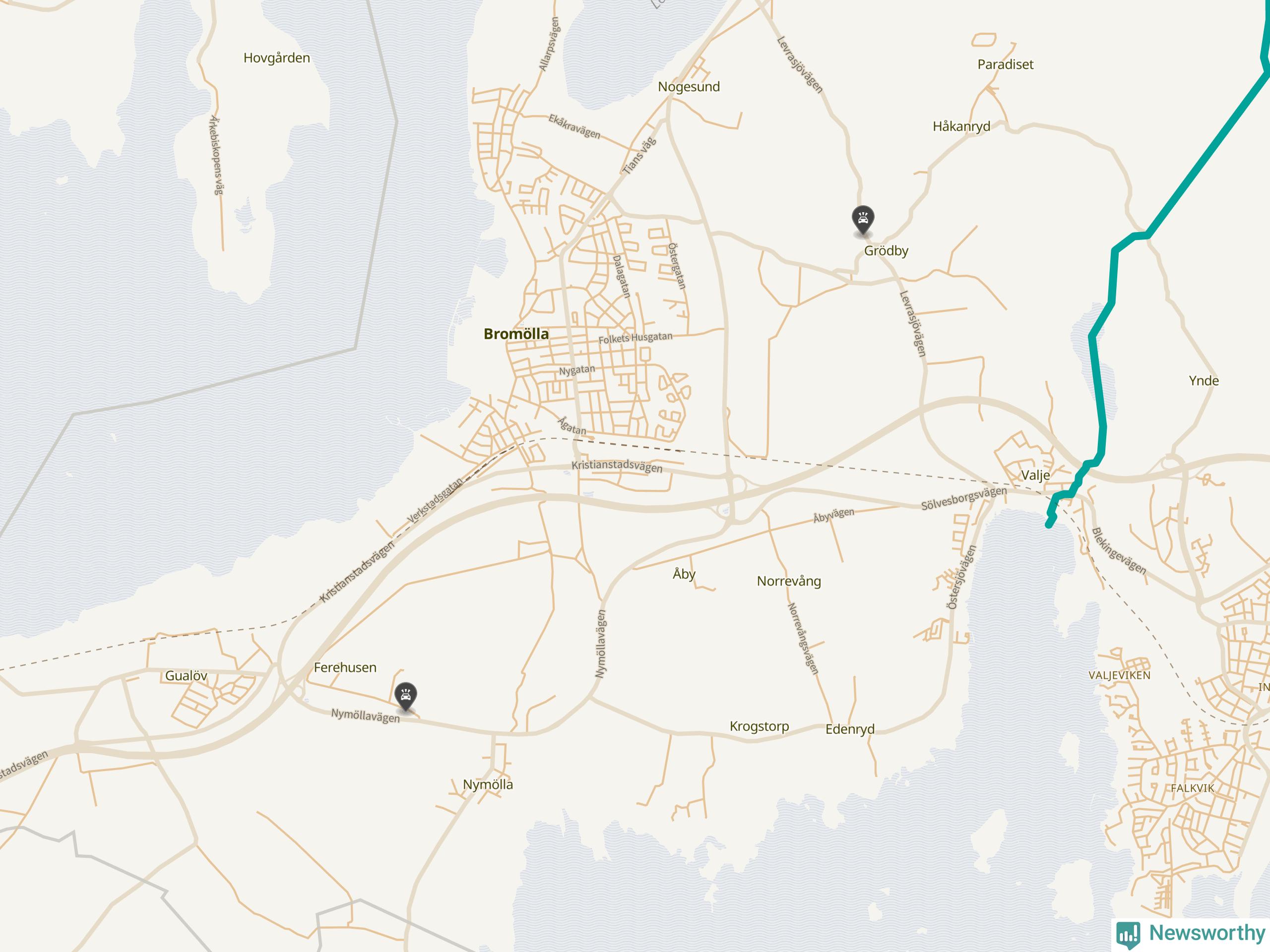This screenshot has width=1270, height=952.
Task: Select the FALKVIK district label
Action: click(x=1193, y=788)
